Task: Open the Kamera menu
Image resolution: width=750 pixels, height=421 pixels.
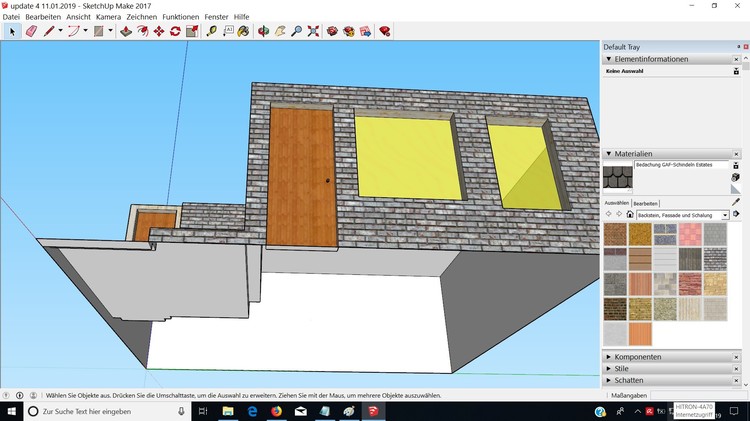Action: pos(109,17)
